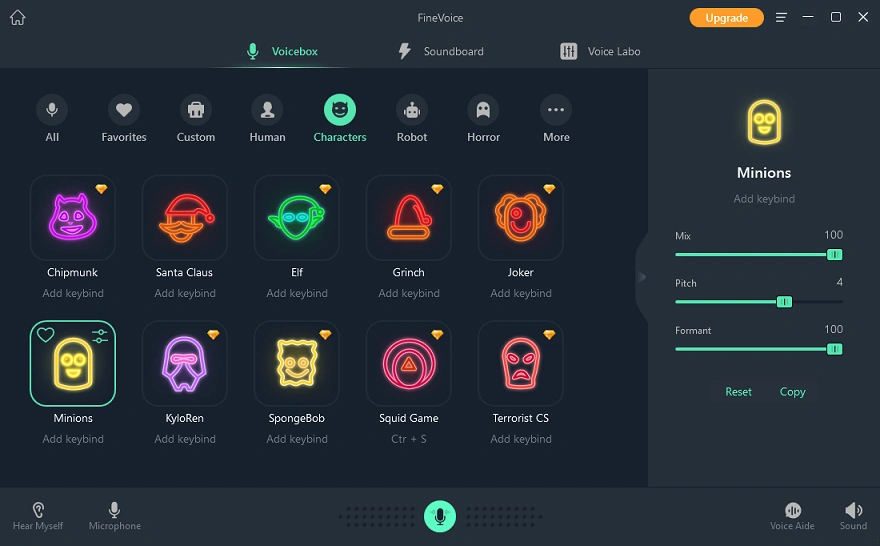This screenshot has width=880, height=546.
Task: Add keybind under KyloRen
Action: click(x=185, y=439)
